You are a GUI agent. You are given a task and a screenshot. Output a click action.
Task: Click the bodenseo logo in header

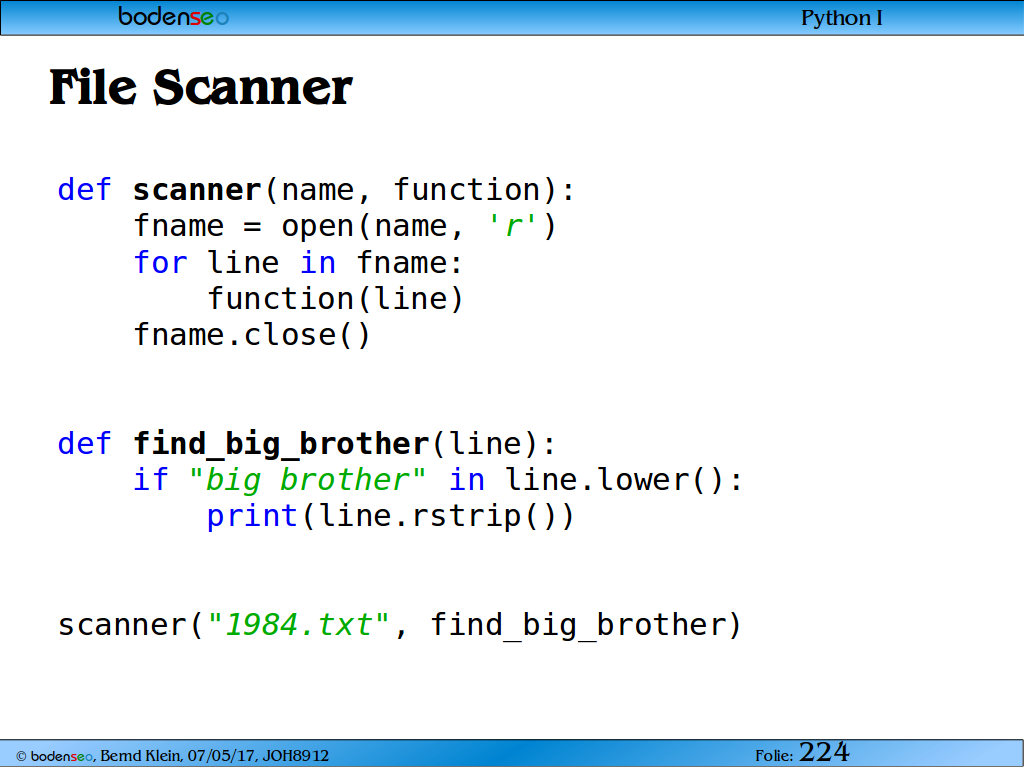173,16
